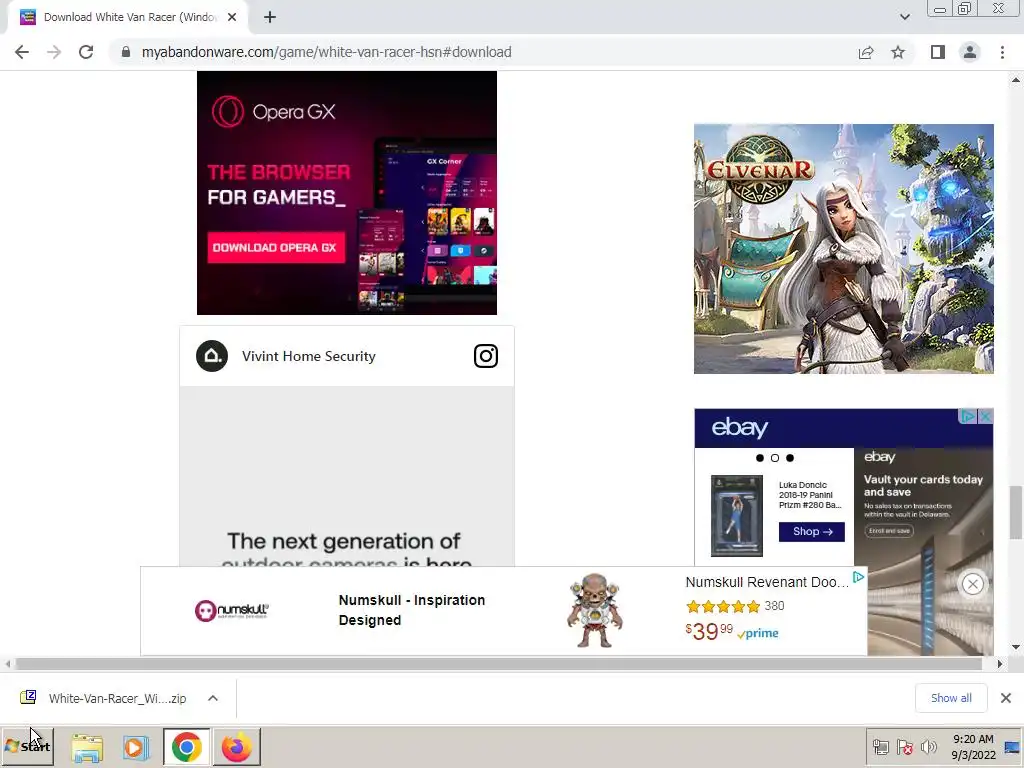Open Windows Explorer from the taskbar
The width and height of the screenshot is (1024, 768).
point(87,748)
